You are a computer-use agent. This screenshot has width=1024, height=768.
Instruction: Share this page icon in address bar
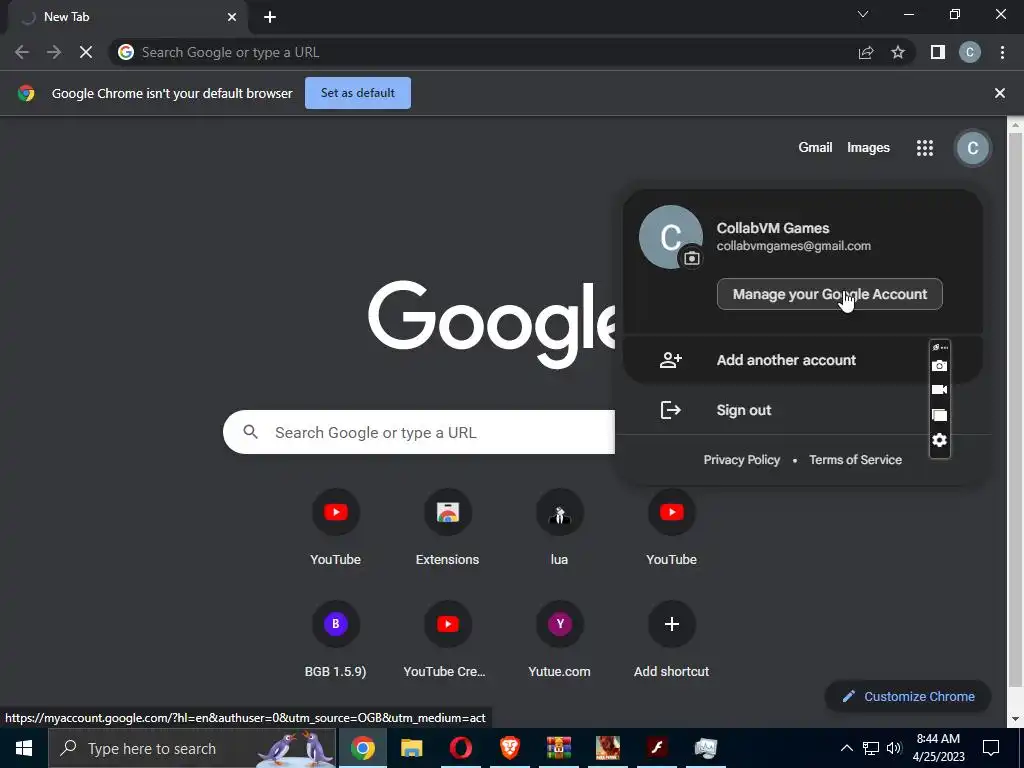pyautogui.click(x=866, y=52)
